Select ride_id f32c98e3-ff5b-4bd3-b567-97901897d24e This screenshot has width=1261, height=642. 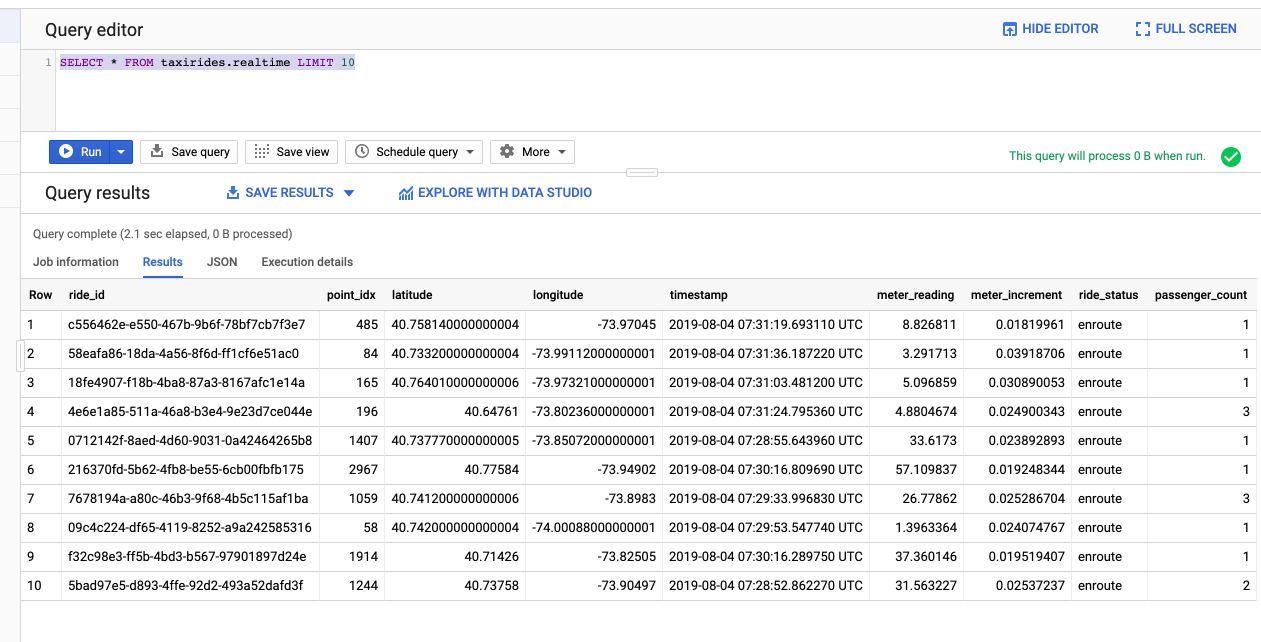(x=187, y=556)
